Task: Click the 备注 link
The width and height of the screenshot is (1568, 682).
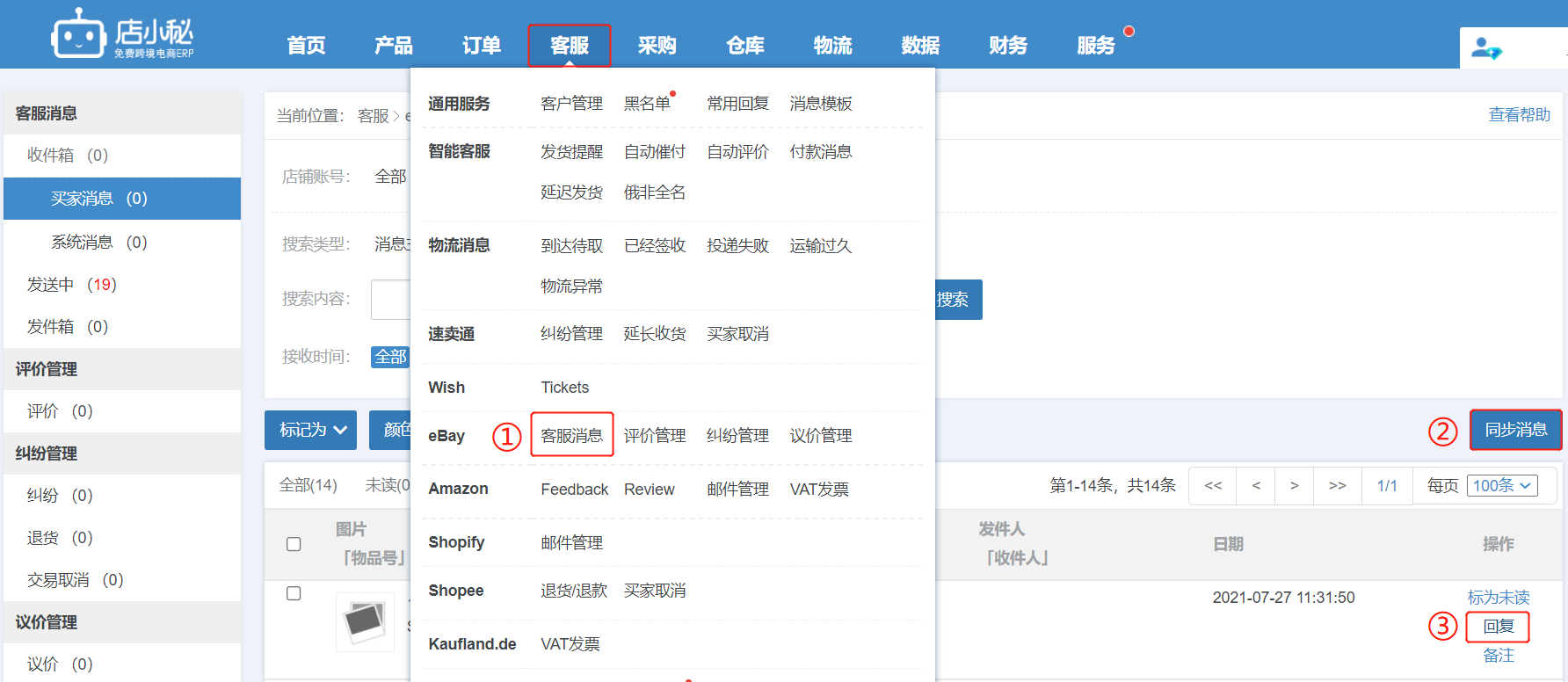Action: coord(1499,656)
